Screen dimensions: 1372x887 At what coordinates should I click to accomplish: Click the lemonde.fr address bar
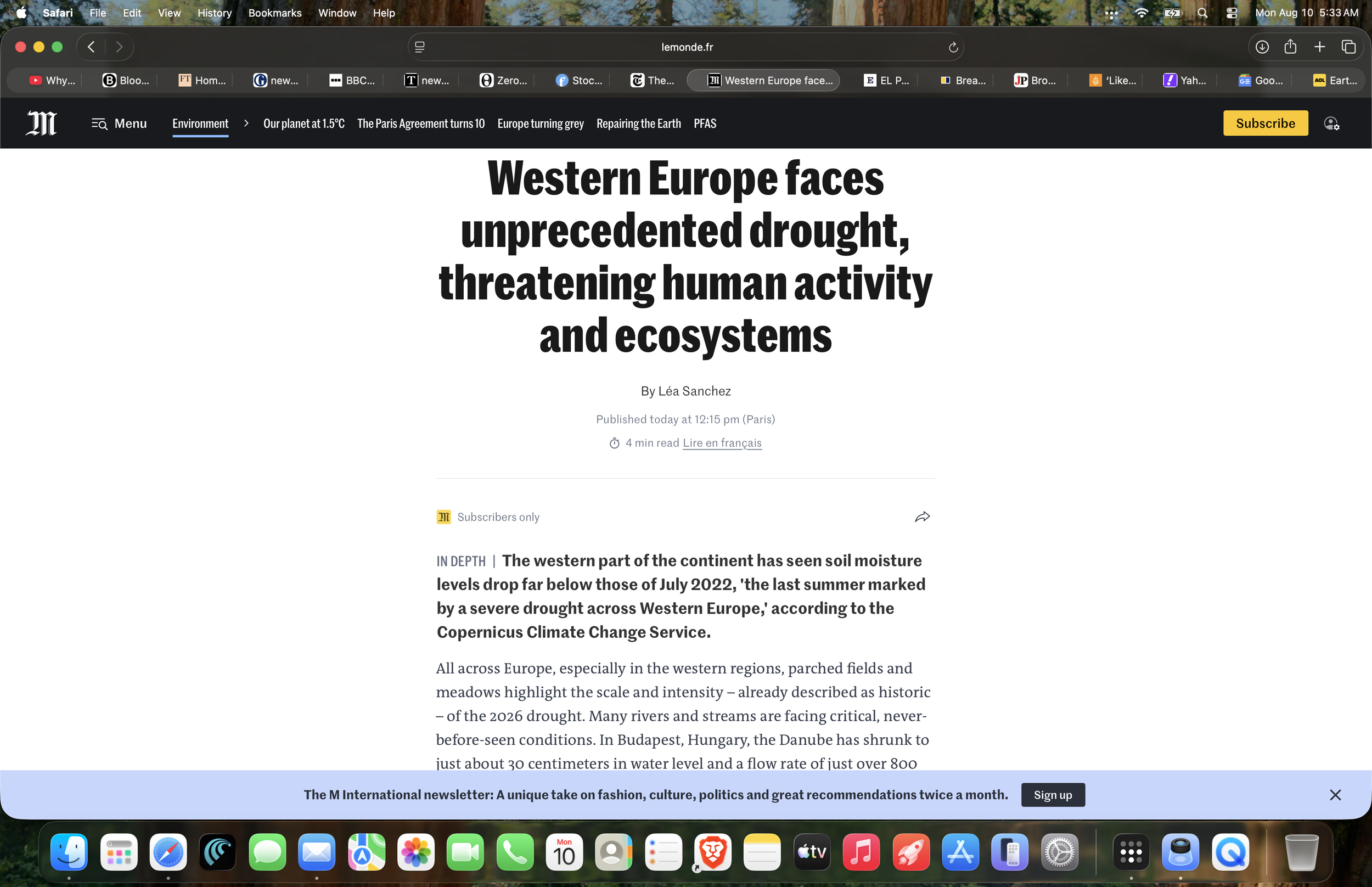click(687, 47)
